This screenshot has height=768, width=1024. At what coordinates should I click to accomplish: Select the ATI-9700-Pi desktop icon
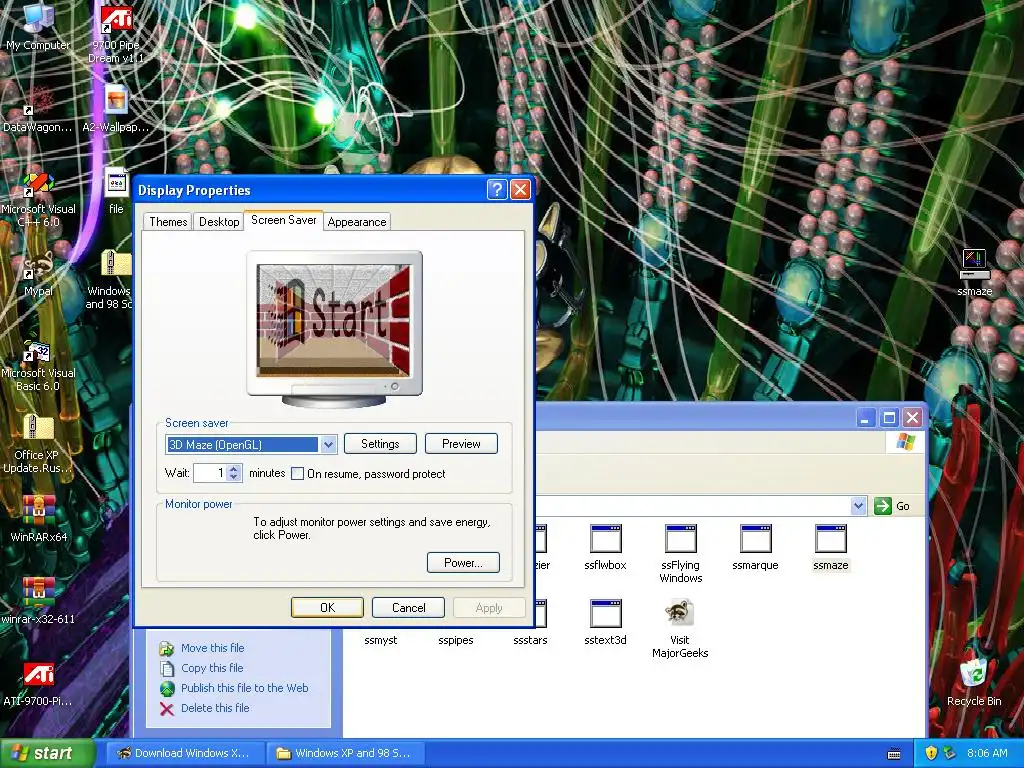38,684
